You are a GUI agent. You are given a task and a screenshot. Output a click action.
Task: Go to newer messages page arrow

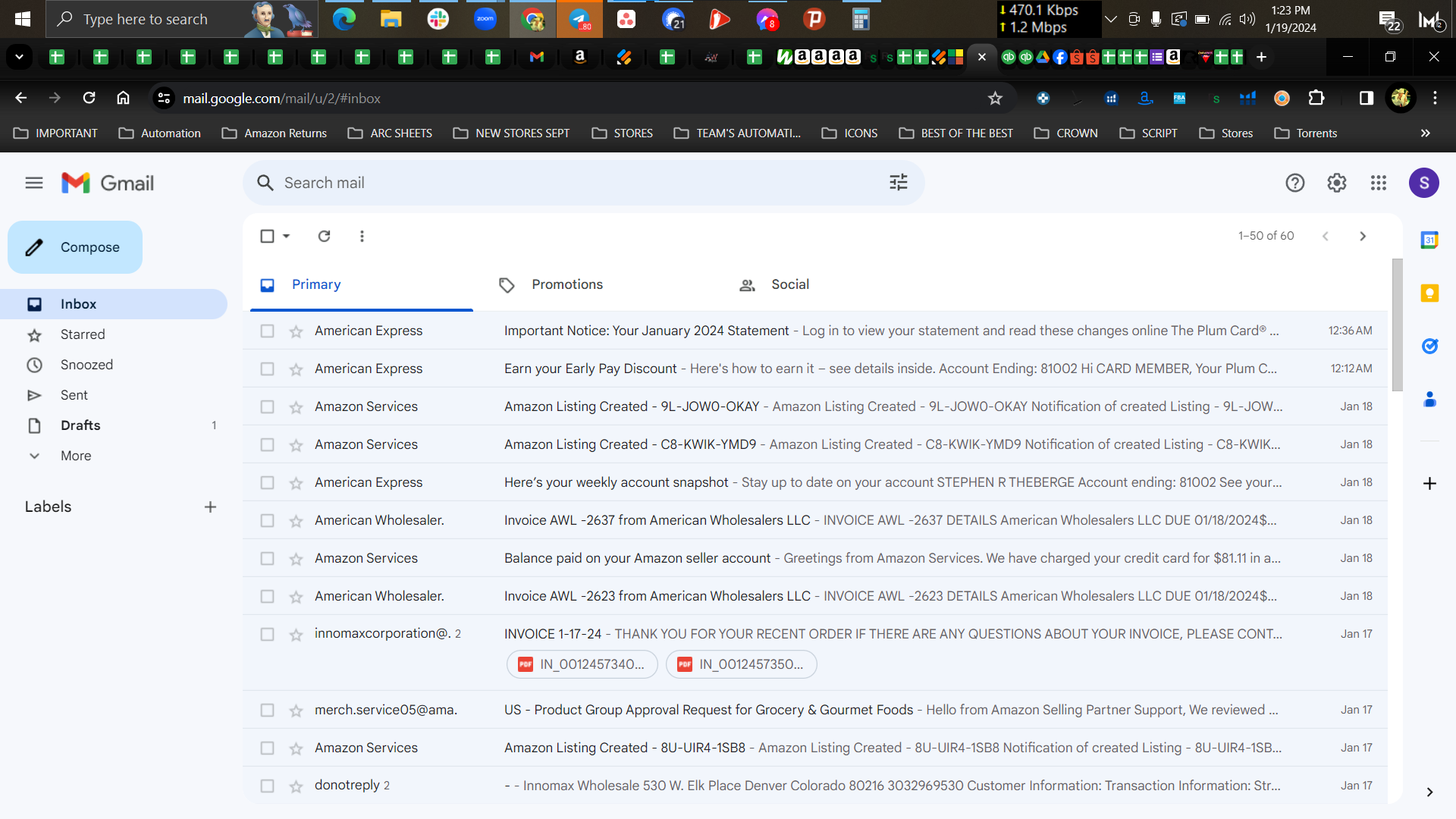[x=1326, y=236]
